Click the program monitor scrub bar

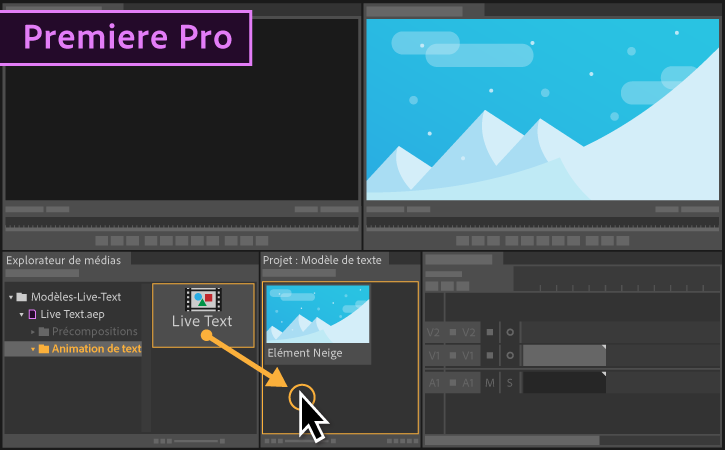pyautogui.click(x=543, y=223)
